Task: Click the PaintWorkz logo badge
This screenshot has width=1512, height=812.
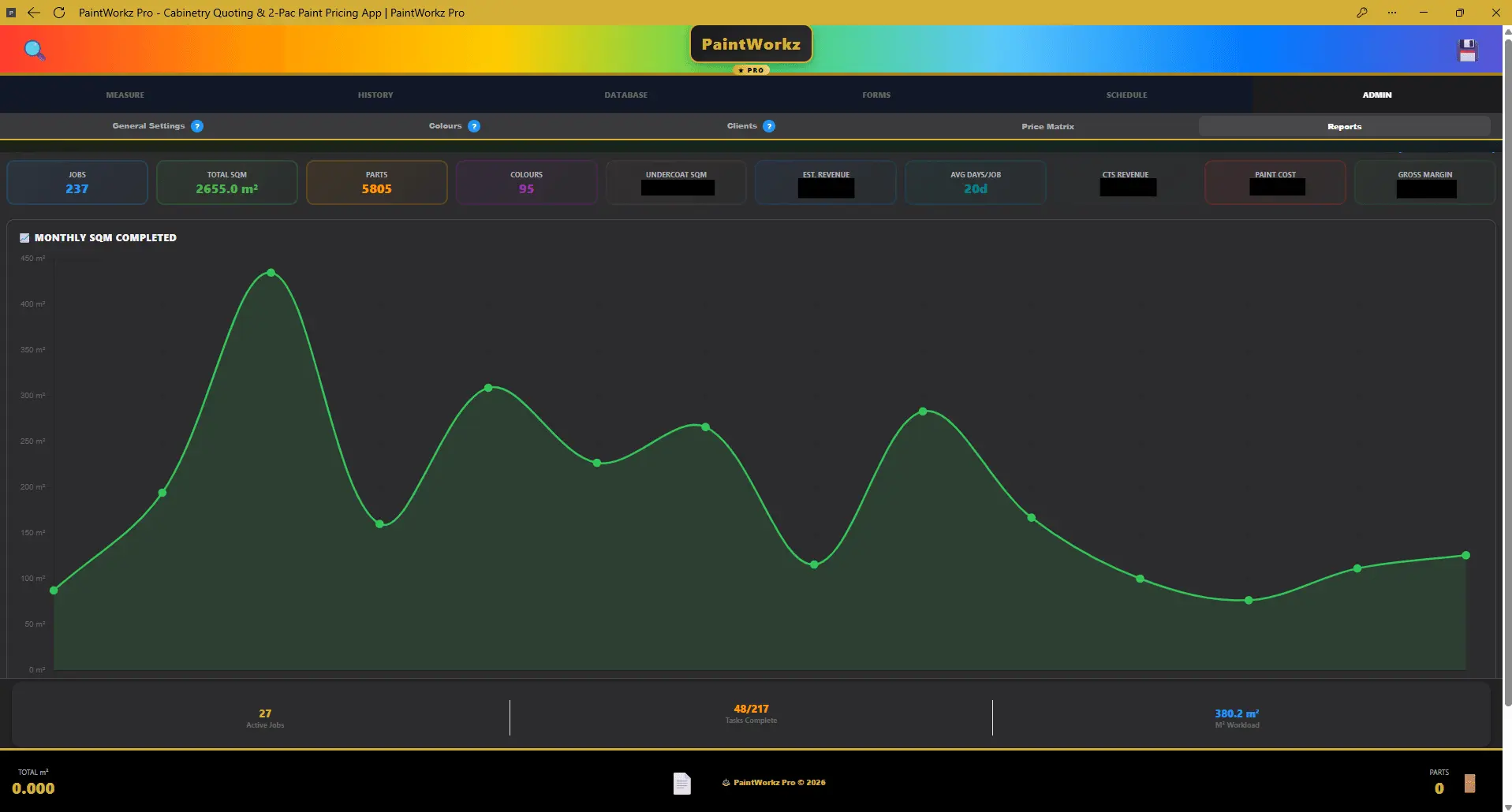Action: [751, 45]
